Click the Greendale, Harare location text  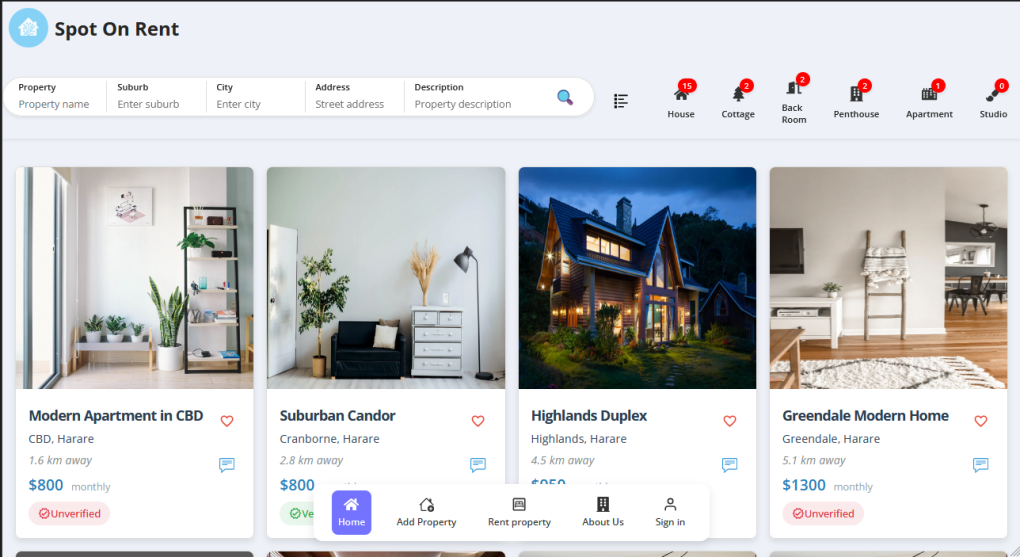[831, 439]
